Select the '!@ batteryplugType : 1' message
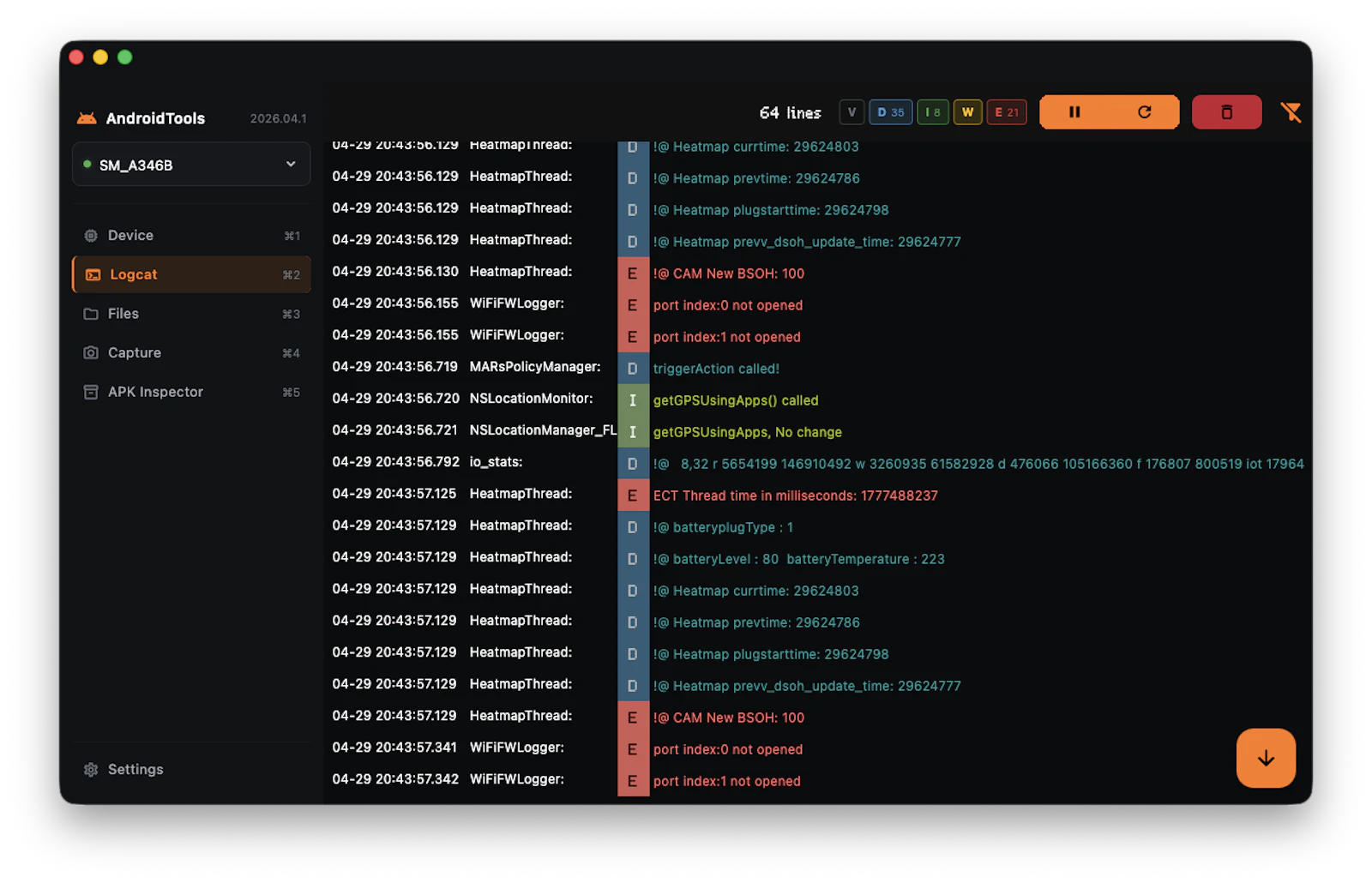This screenshot has height=883, width=1372. [723, 527]
